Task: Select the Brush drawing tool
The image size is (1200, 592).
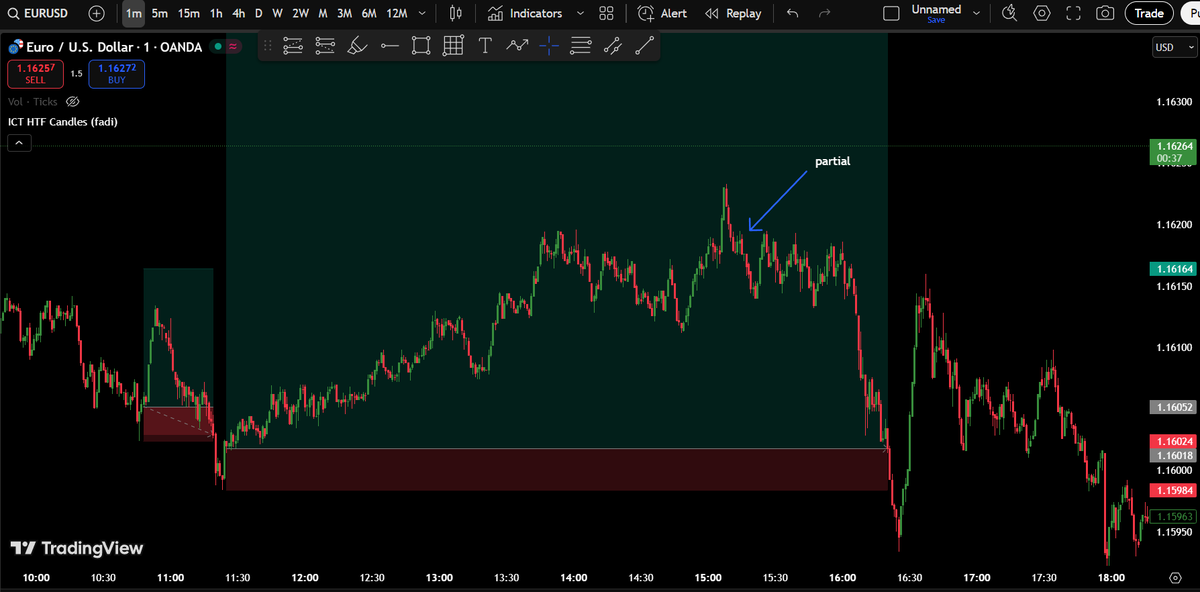Action: (x=357, y=45)
